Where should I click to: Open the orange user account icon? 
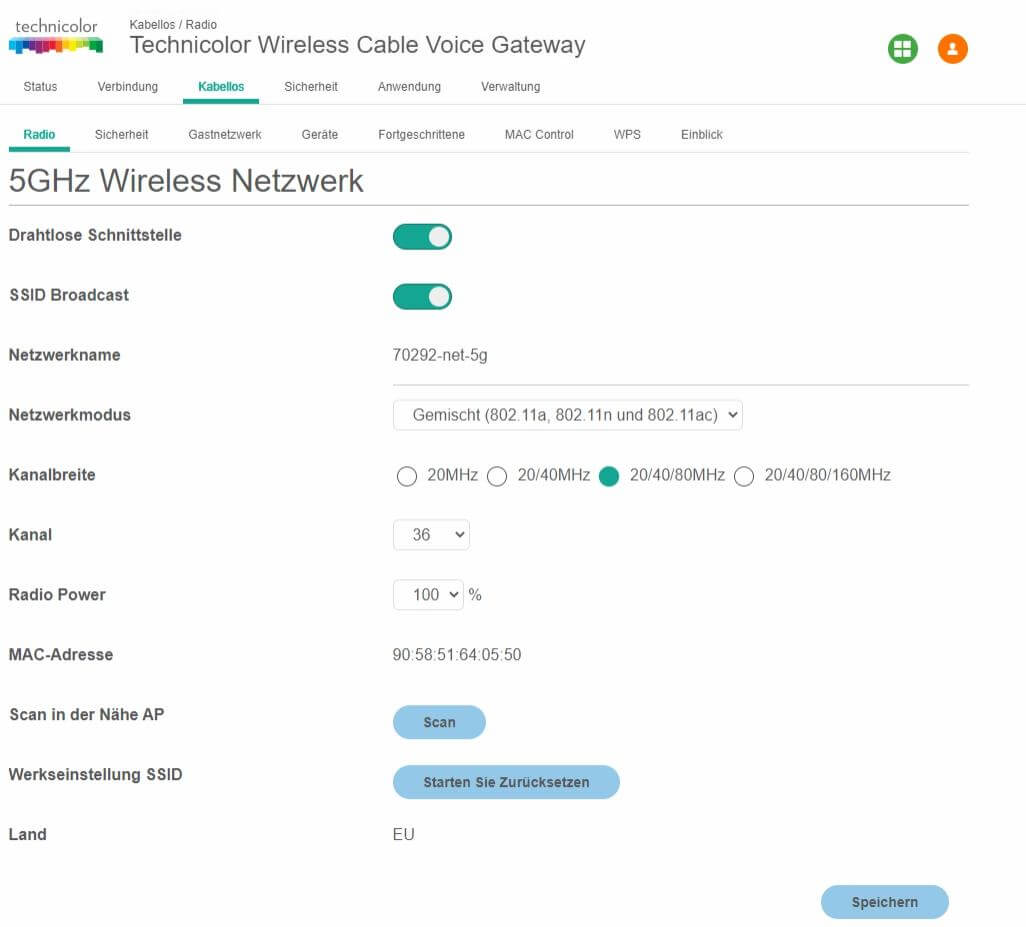[x=952, y=49]
